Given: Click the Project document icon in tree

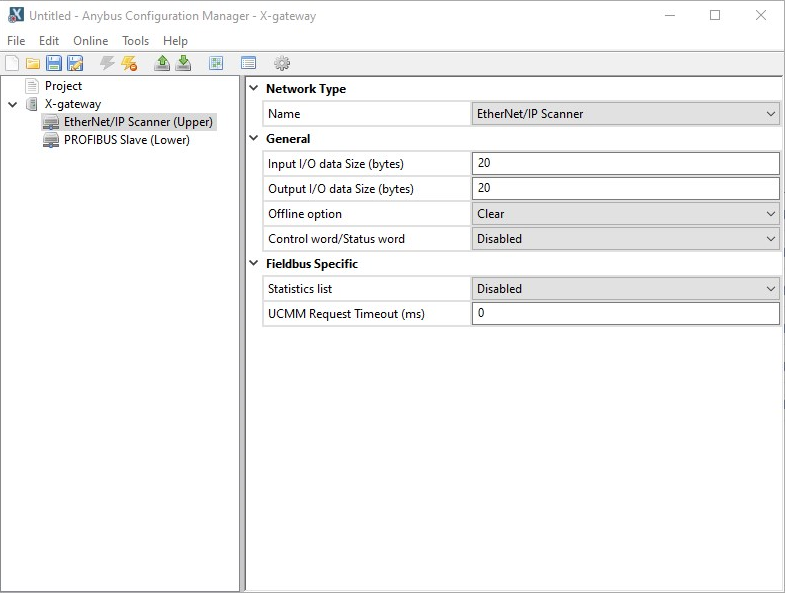Looking at the screenshot, I should click(32, 86).
